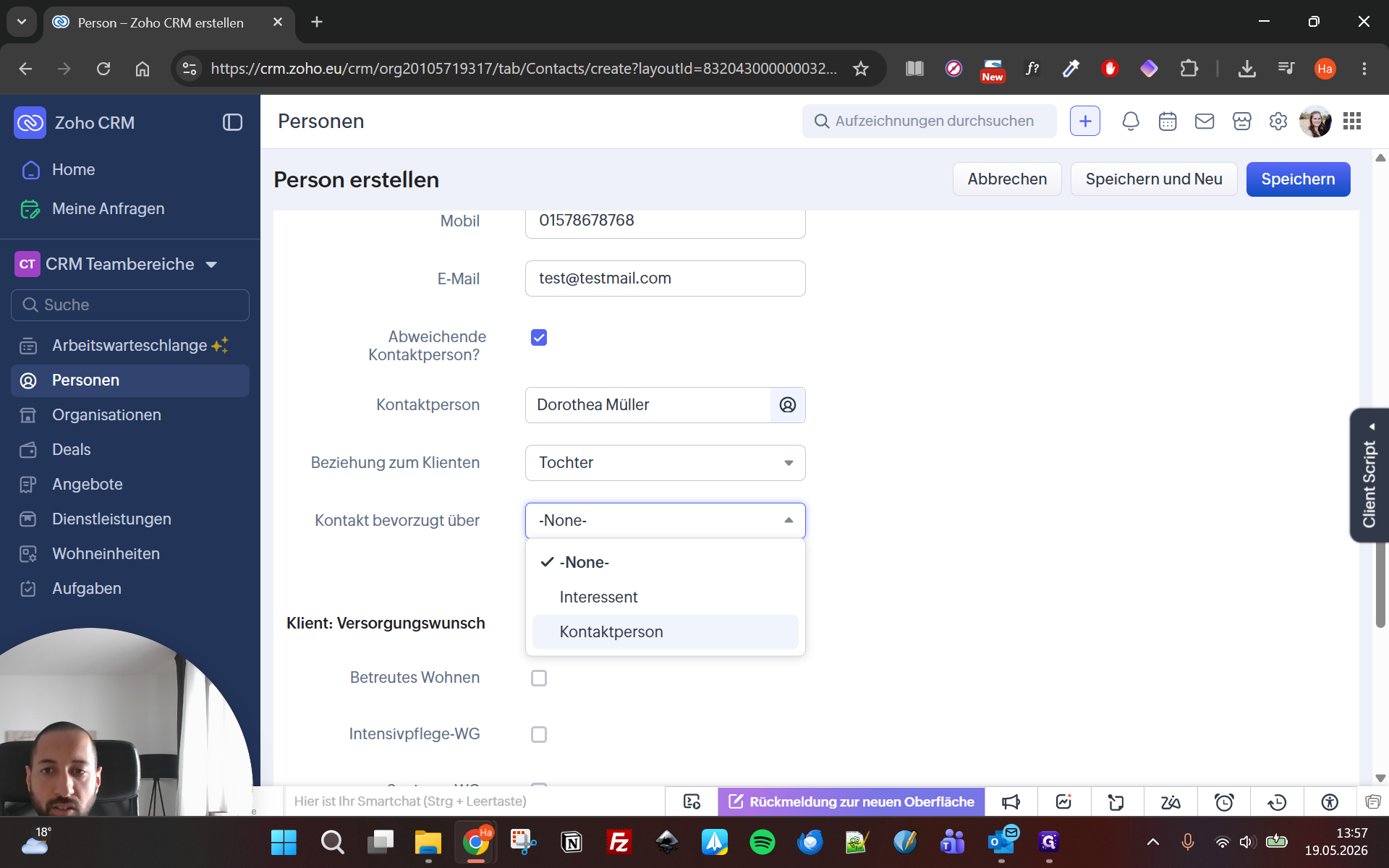
Task: Click the blue plus create icon
Action: 1084,121
